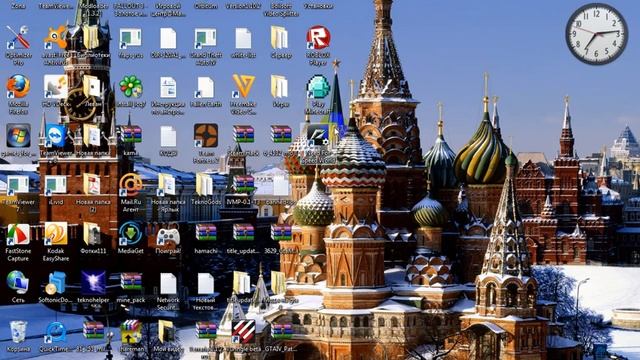640x360 pixels.
Task: Open the Игры folder
Action: [279, 87]
